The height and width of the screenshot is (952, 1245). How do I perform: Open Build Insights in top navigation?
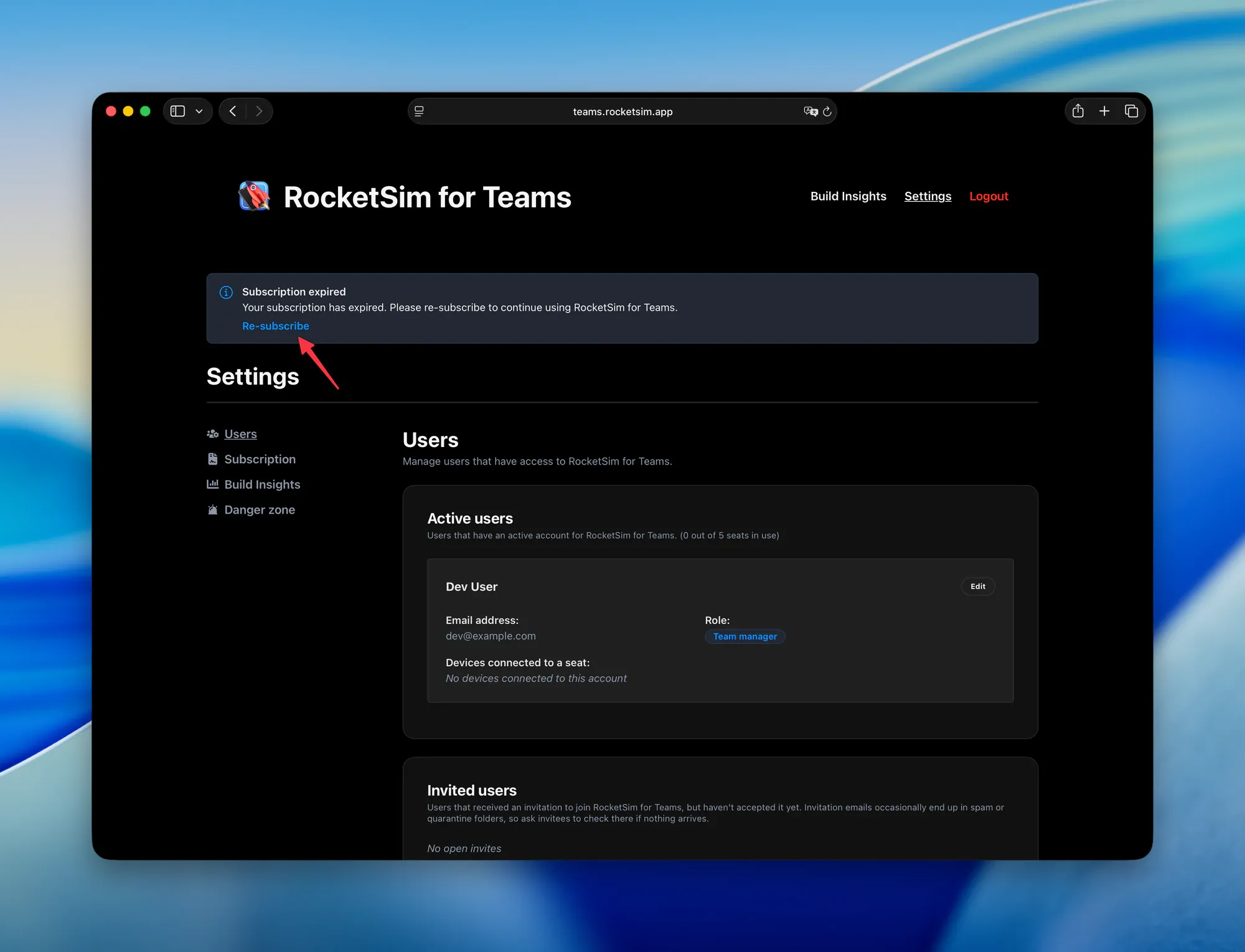(848, 196)
